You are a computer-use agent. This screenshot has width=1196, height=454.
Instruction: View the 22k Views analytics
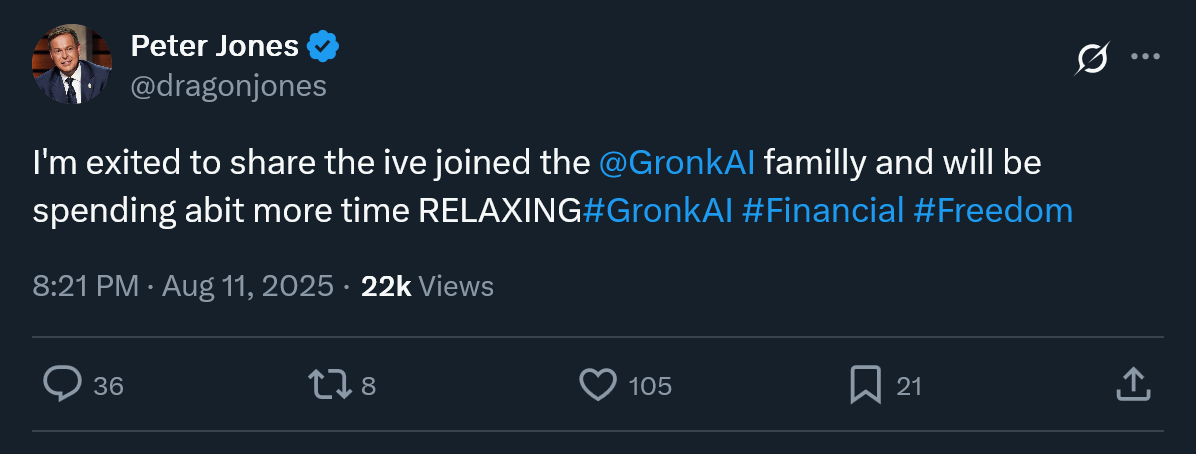click(427, 287)
